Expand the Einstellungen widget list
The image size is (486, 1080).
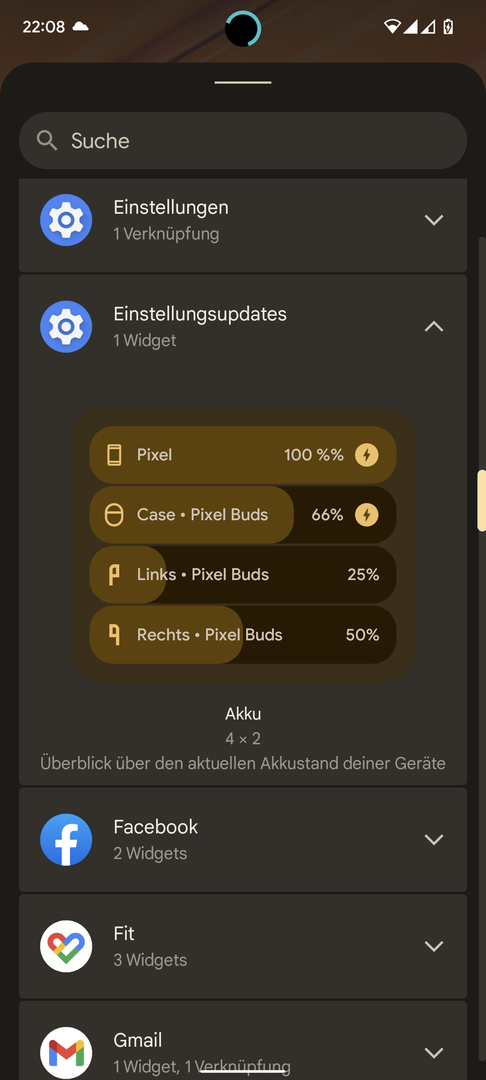pyautogui.click(x=434, y=220)
